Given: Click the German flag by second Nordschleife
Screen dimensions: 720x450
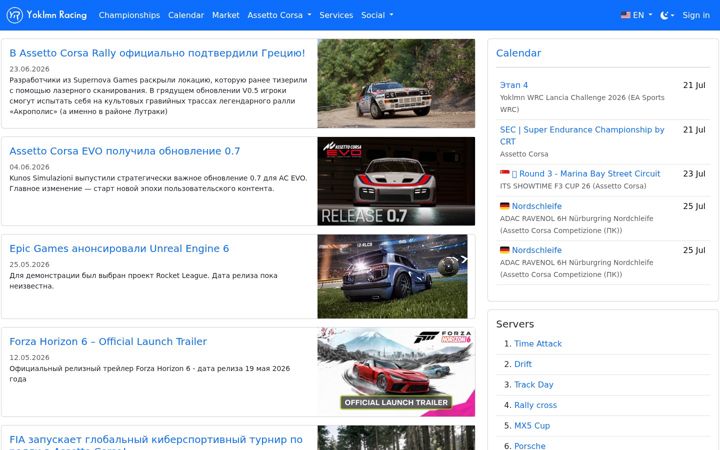Looking at the screenshot, I should click(505, 250).
